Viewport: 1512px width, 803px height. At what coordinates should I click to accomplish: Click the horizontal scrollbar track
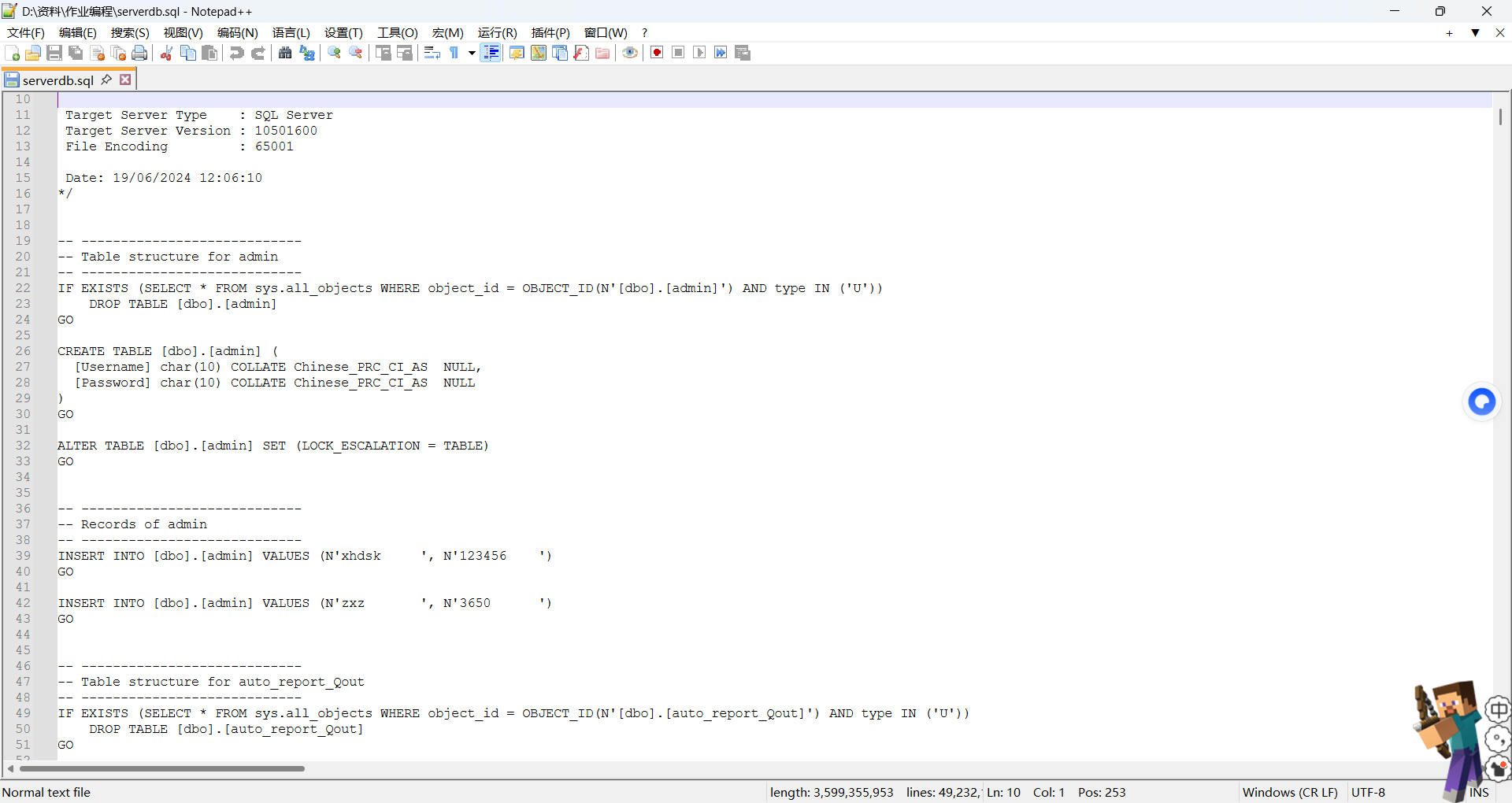pos(551,769)
